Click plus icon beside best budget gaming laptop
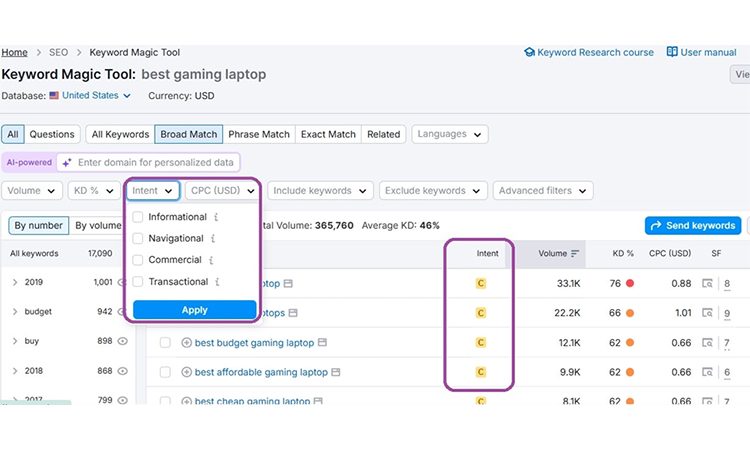750x450 pixels. click(x=186, y=343)
